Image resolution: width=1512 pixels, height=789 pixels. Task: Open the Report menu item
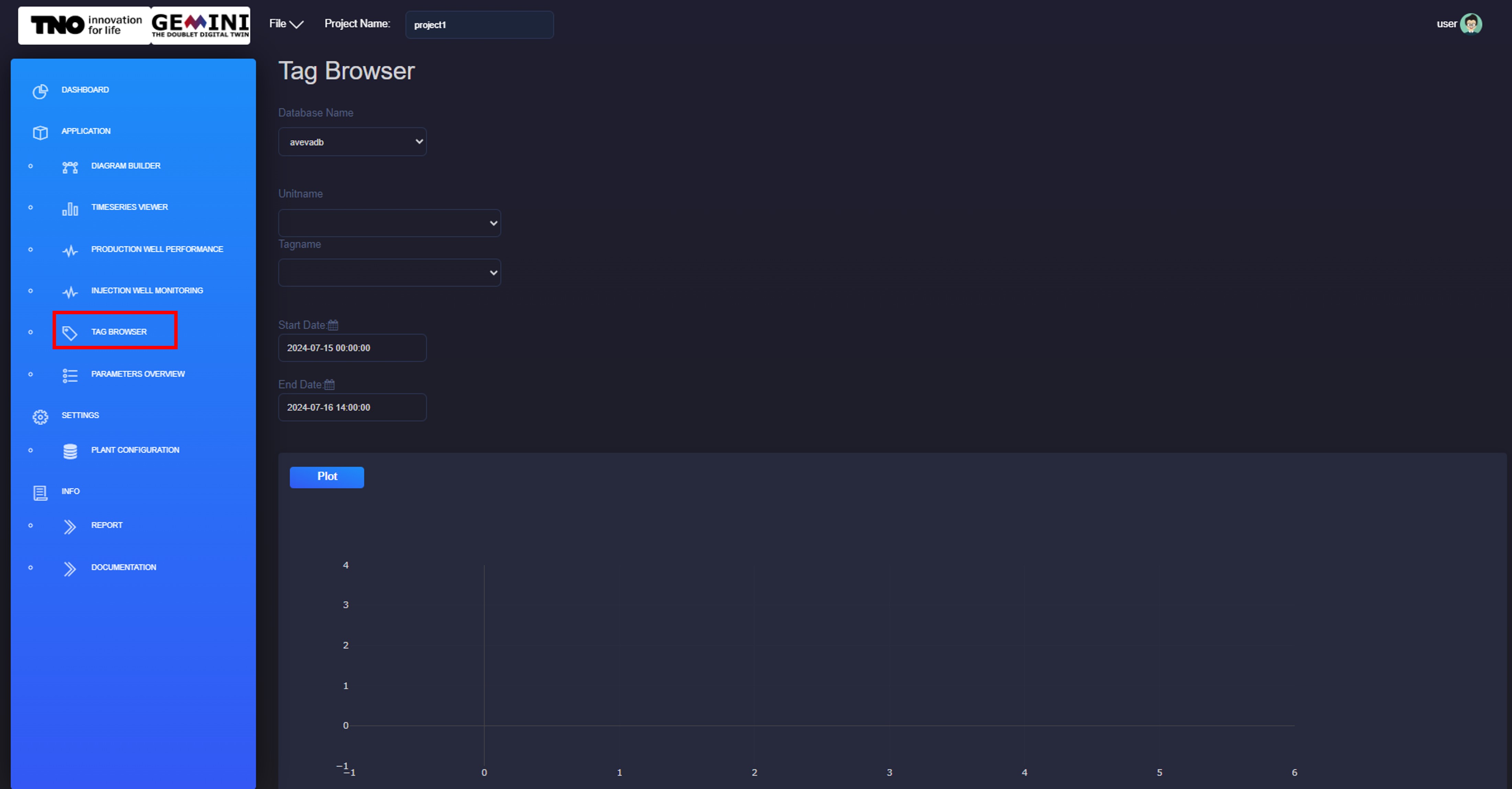click(x=106, y=525)
